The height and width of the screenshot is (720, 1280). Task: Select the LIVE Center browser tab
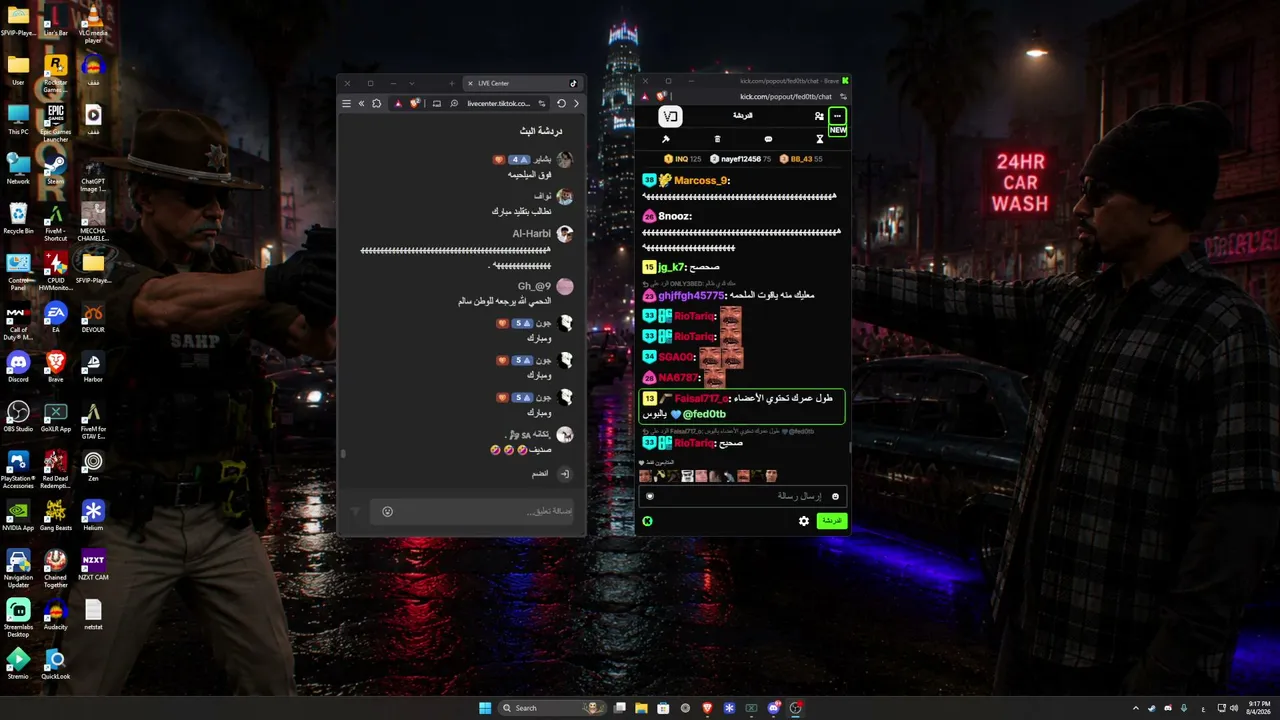click(524, 83)
